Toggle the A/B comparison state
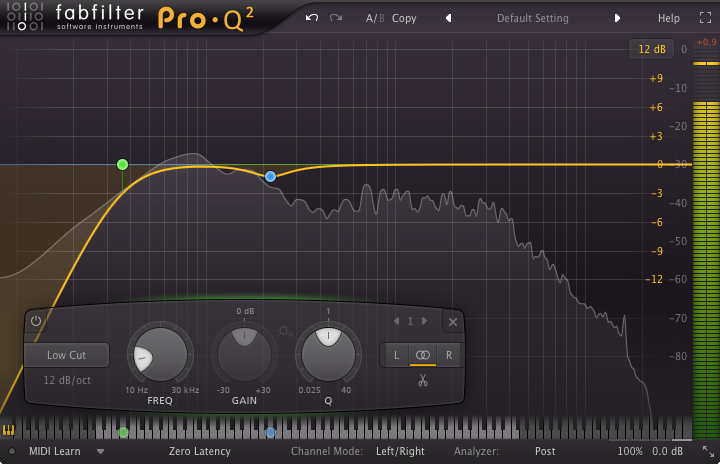Screen dimensions: 720x464 [x=375, y=18]
